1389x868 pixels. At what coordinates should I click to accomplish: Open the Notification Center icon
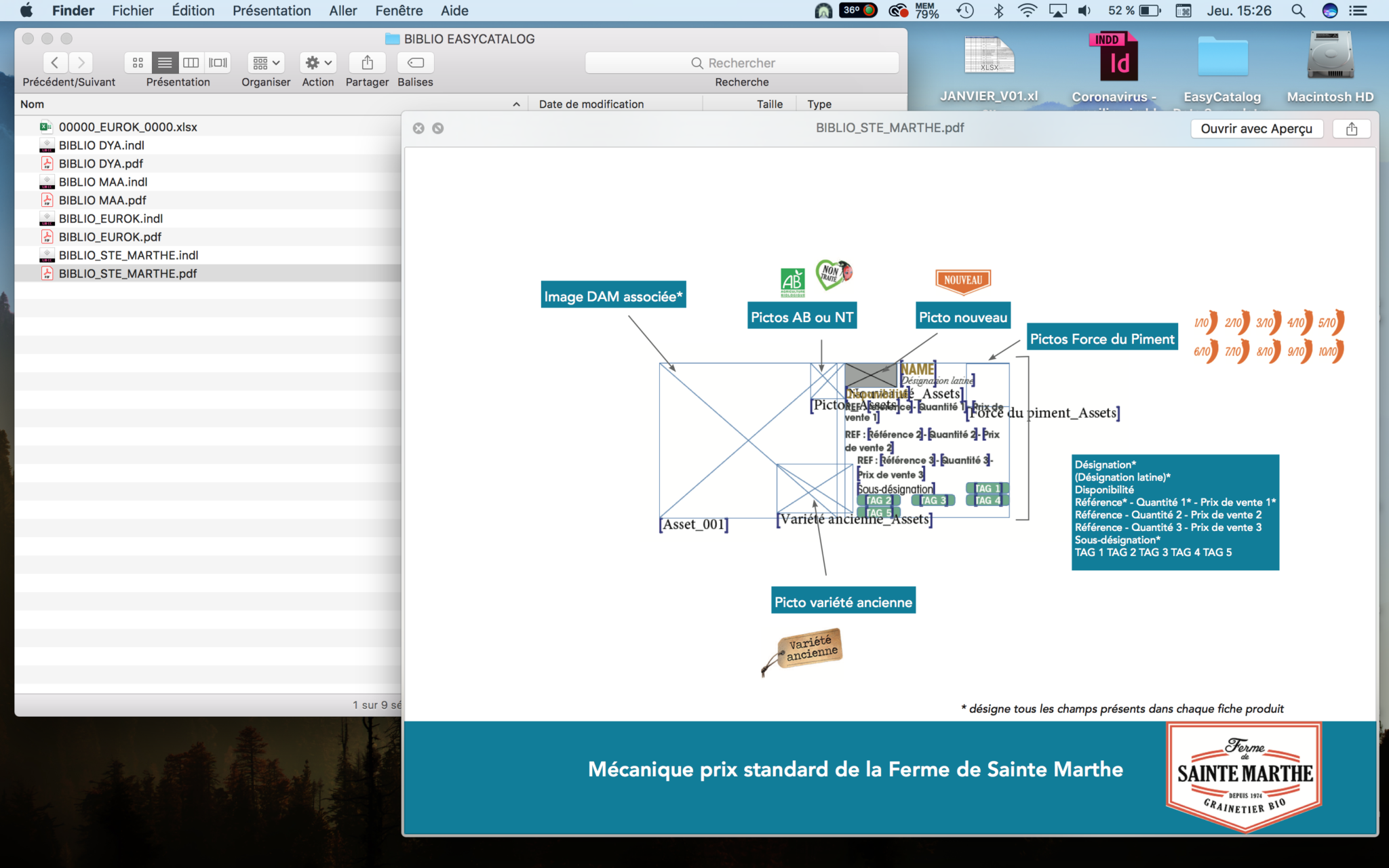tap(1358, 10)
